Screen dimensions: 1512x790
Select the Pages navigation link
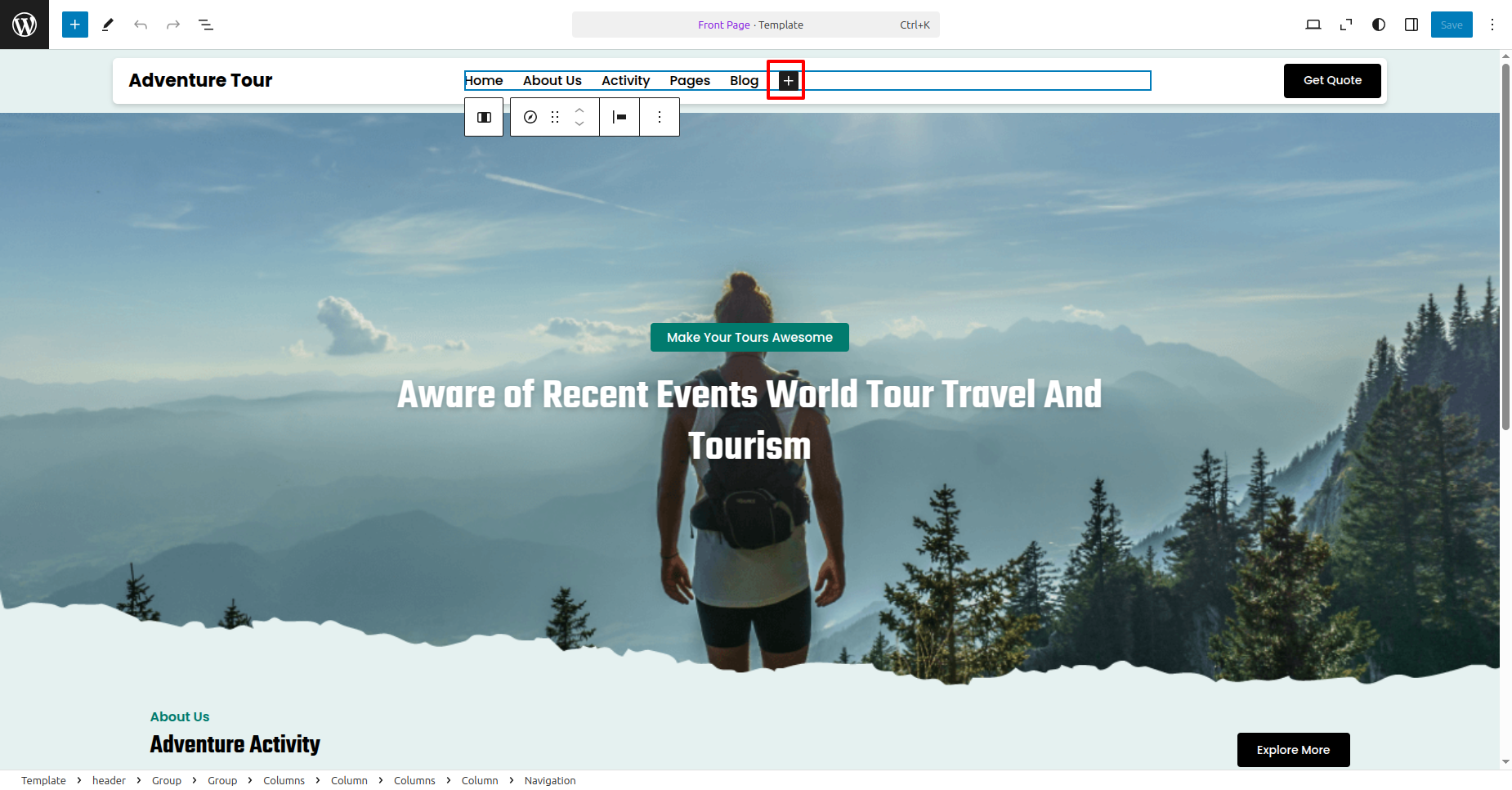(690, 80)
